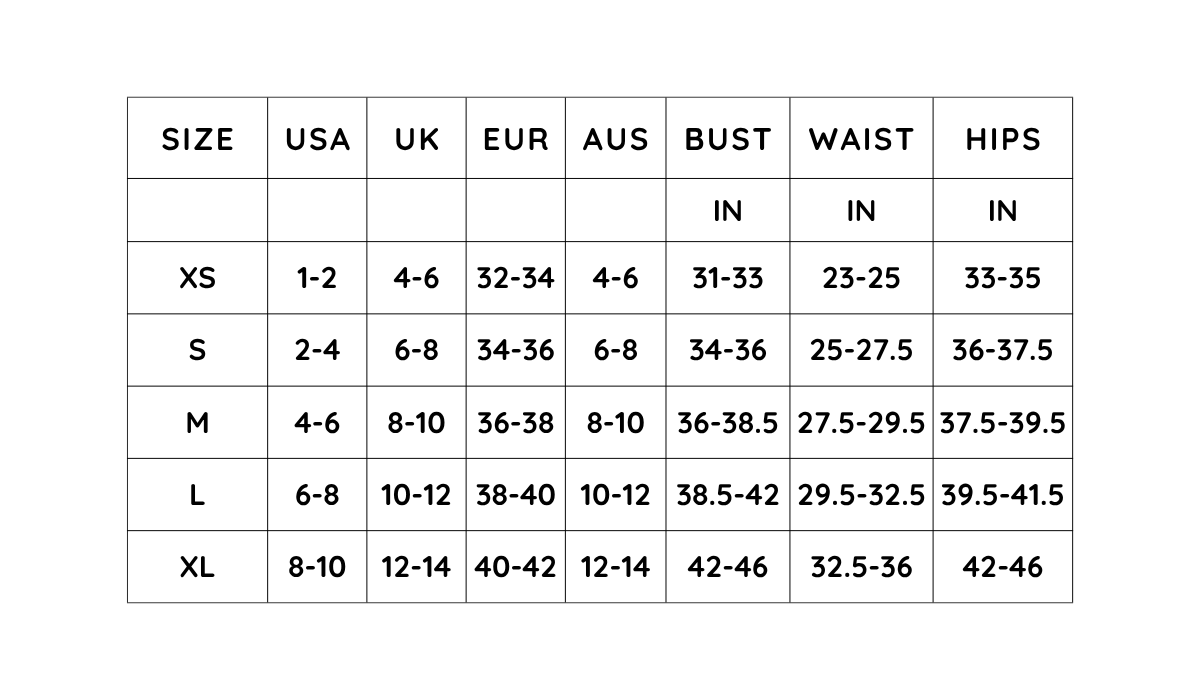This screenshot has height=700, width=1200.
Task: Click the EUR column header cell
Action: point(516,139)
